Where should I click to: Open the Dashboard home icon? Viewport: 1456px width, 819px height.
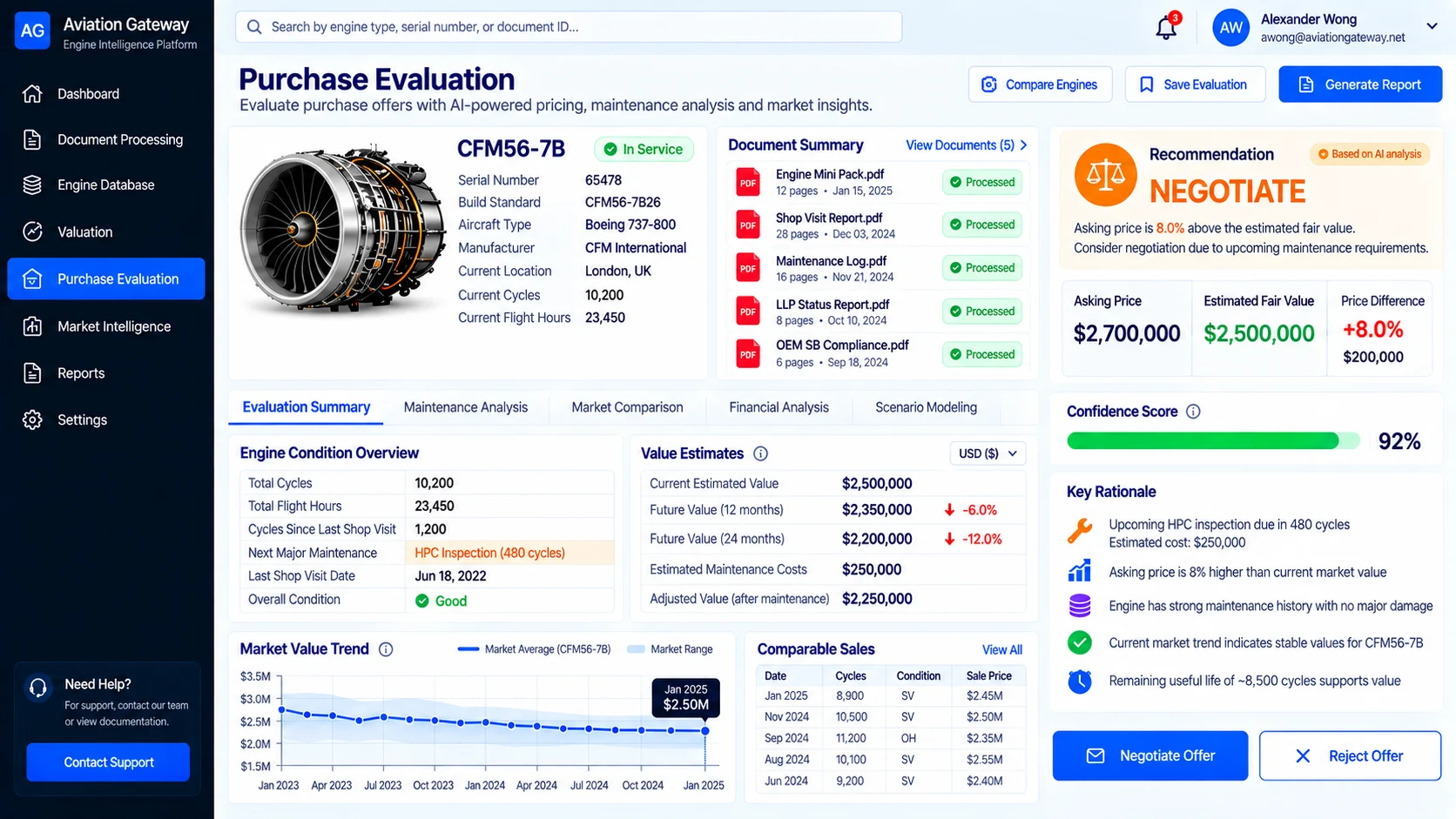tap(32, 94)
